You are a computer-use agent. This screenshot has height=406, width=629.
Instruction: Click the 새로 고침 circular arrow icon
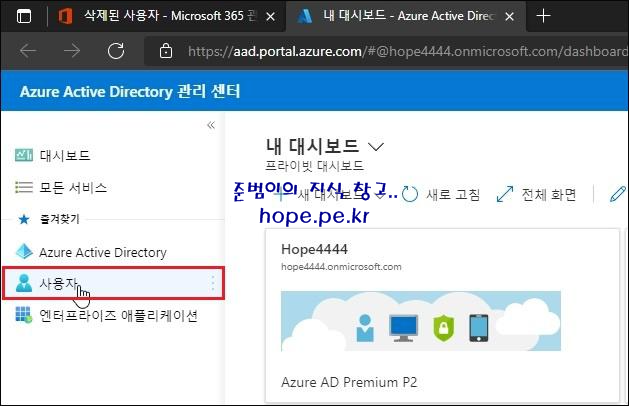point(410,194)
